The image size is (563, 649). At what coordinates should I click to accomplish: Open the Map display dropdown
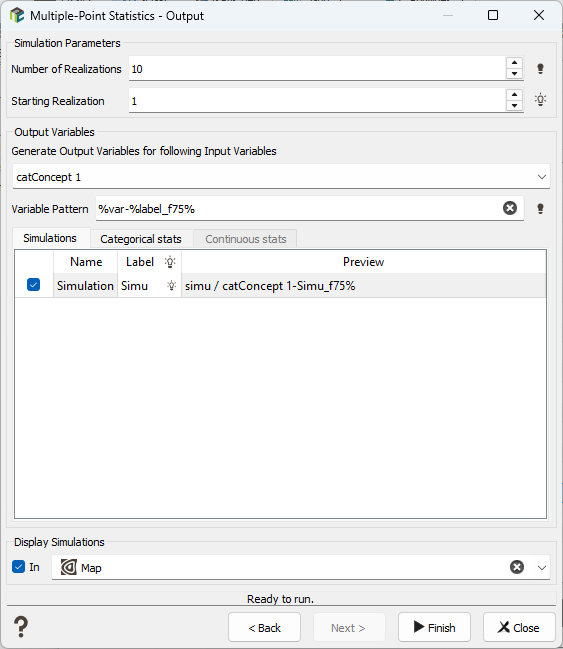pos(542,567)
